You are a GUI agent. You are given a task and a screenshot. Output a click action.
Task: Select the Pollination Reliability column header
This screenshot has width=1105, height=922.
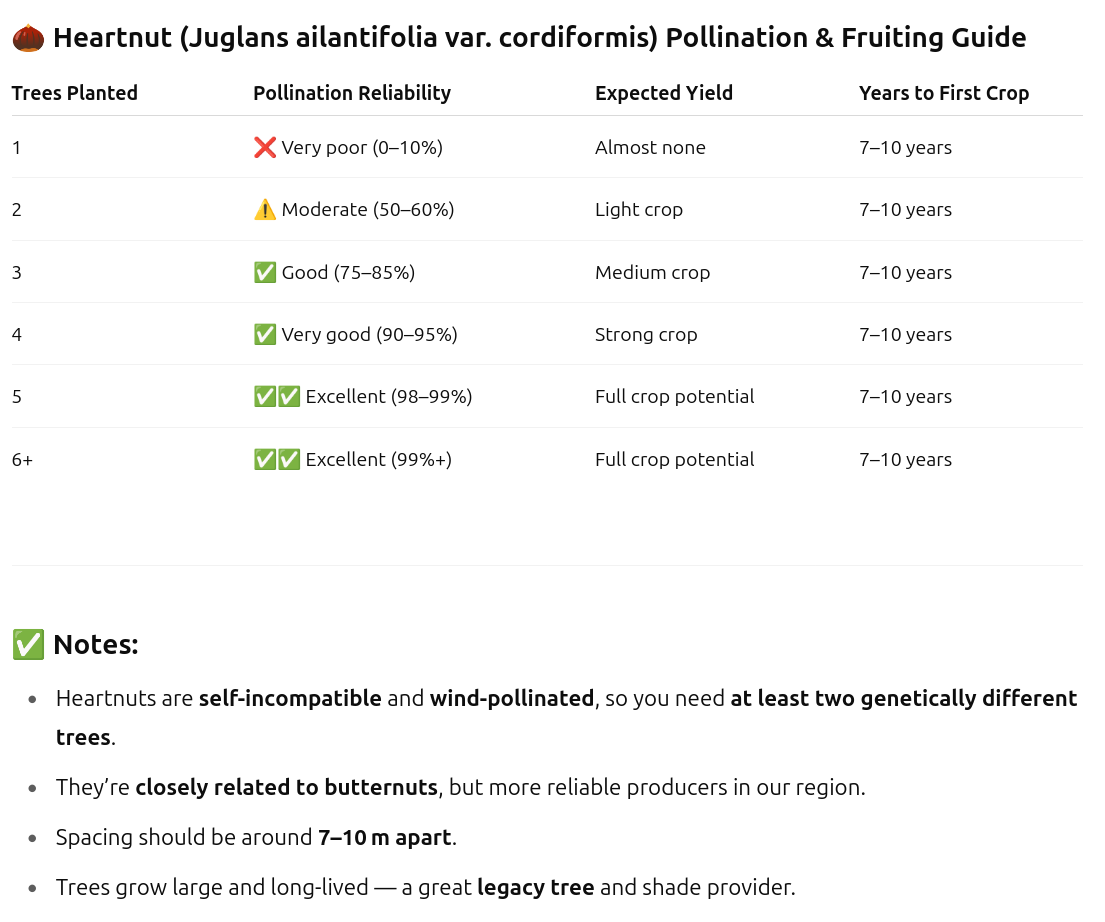[x=352, y=93]
